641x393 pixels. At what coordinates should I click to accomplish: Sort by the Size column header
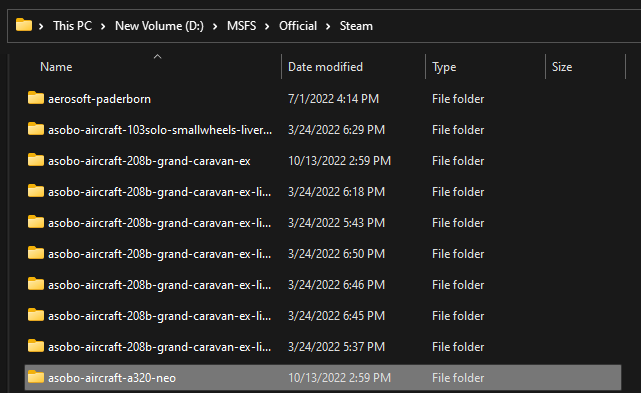(562, 67)
